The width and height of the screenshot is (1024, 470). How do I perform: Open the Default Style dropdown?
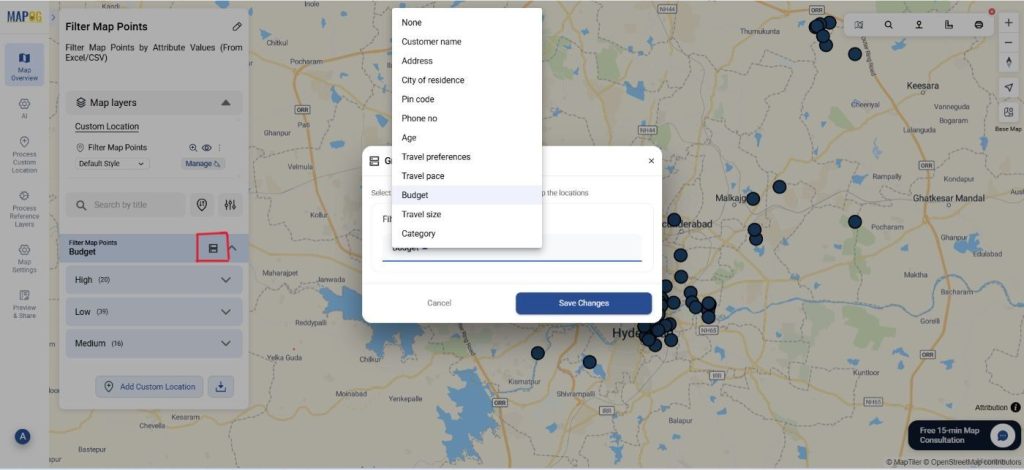tap(112, 163)
